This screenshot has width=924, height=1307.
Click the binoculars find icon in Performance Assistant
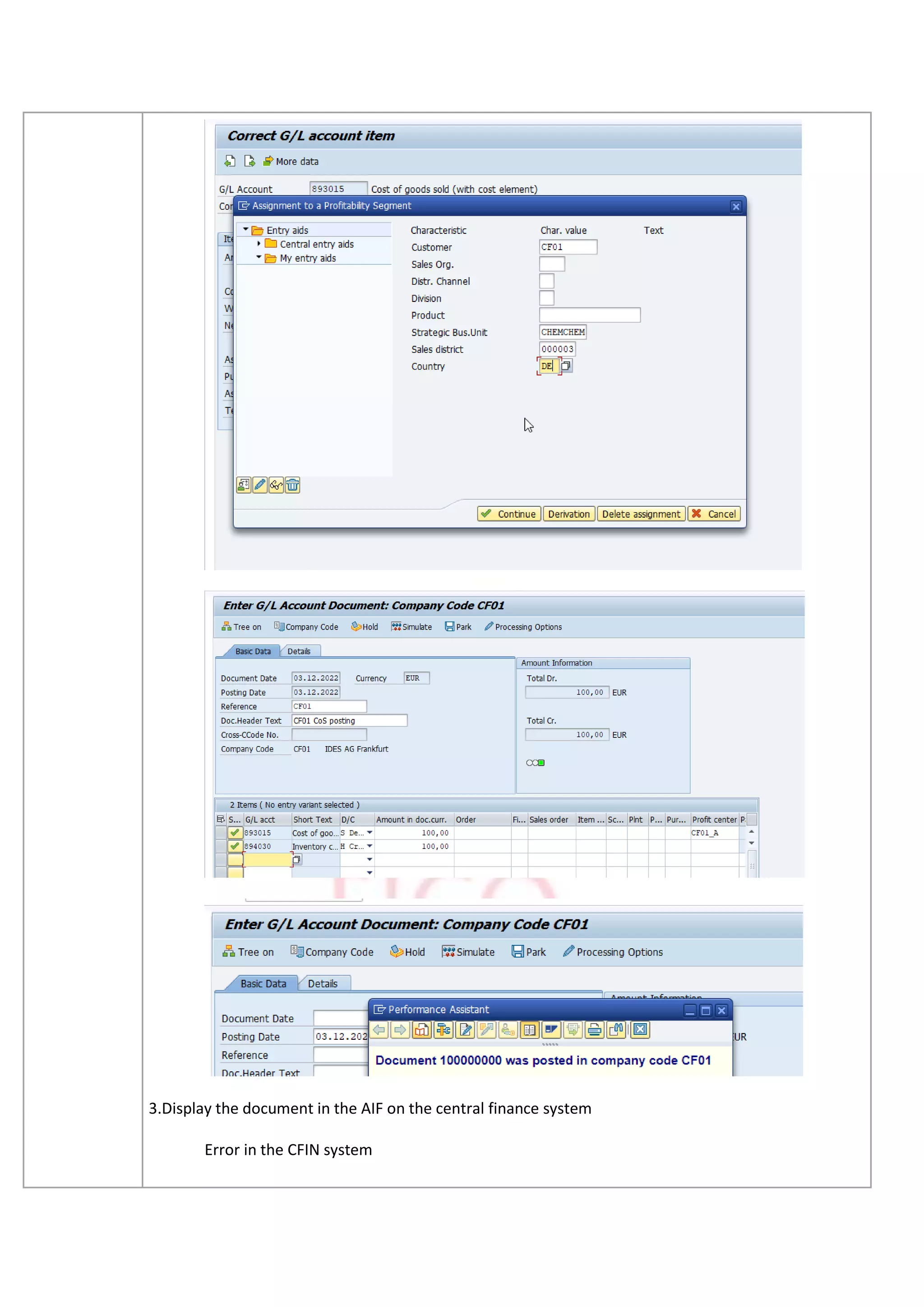[x=617, y=1030]
